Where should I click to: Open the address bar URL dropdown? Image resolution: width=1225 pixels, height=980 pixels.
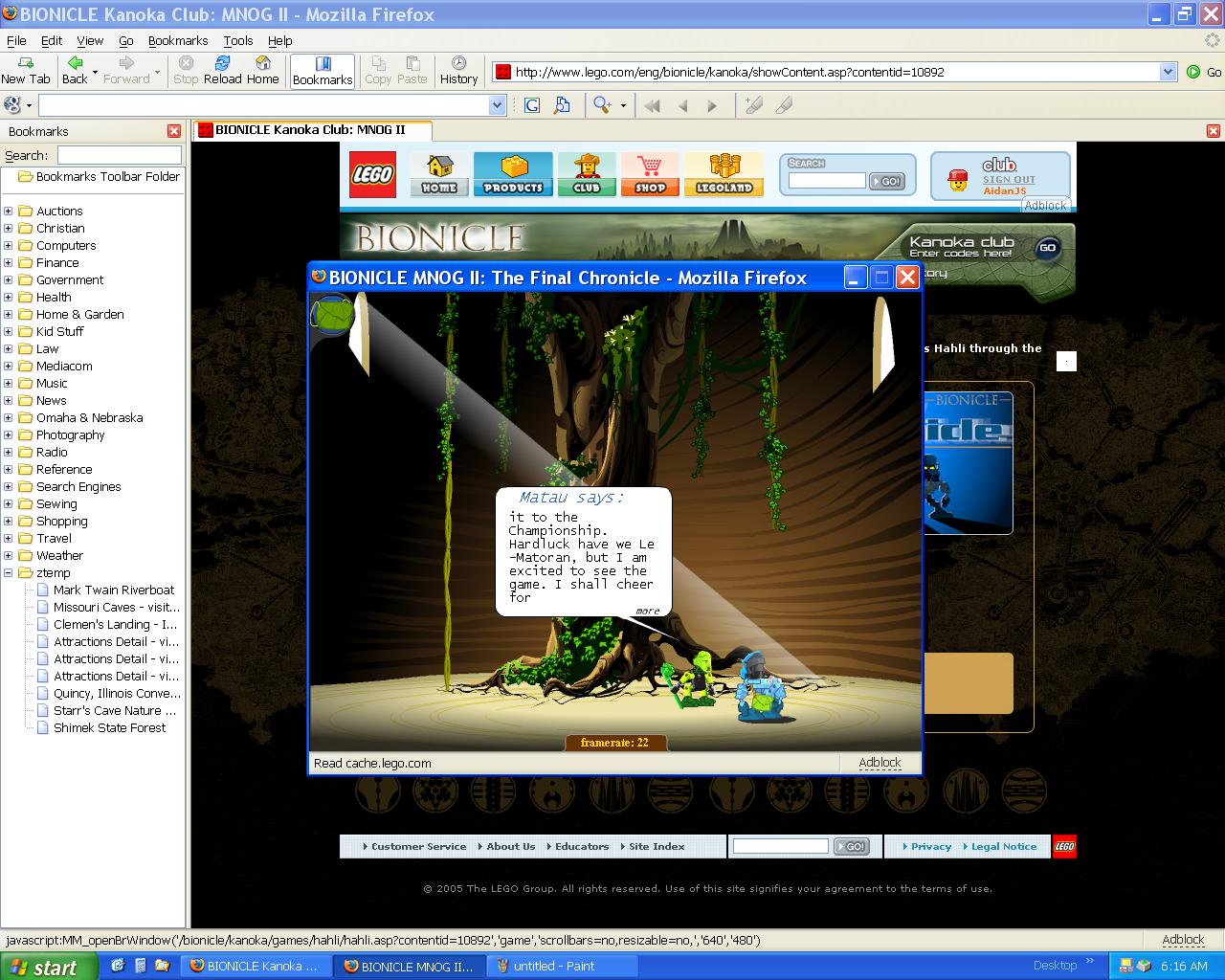click(1168, 72)
